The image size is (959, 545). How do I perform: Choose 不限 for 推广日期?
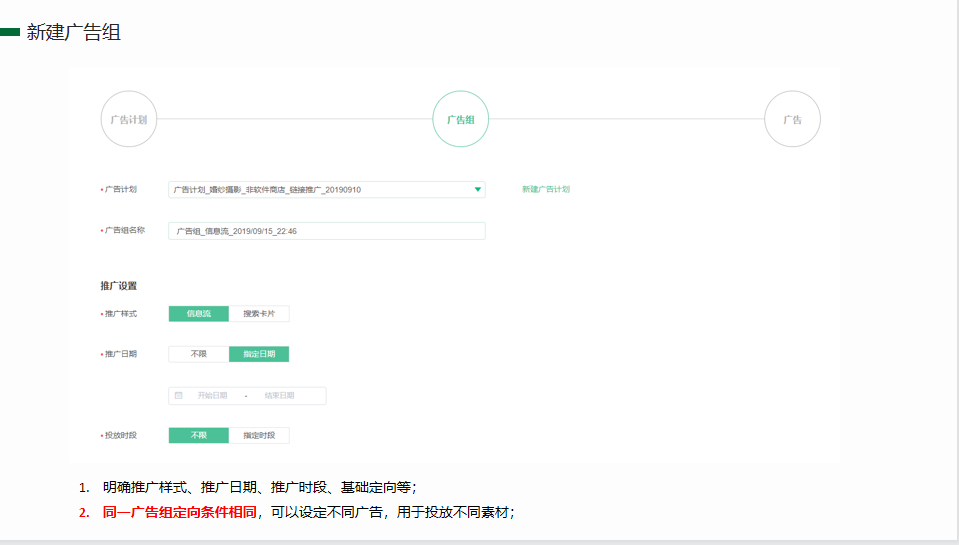click(x=199, y=354)
